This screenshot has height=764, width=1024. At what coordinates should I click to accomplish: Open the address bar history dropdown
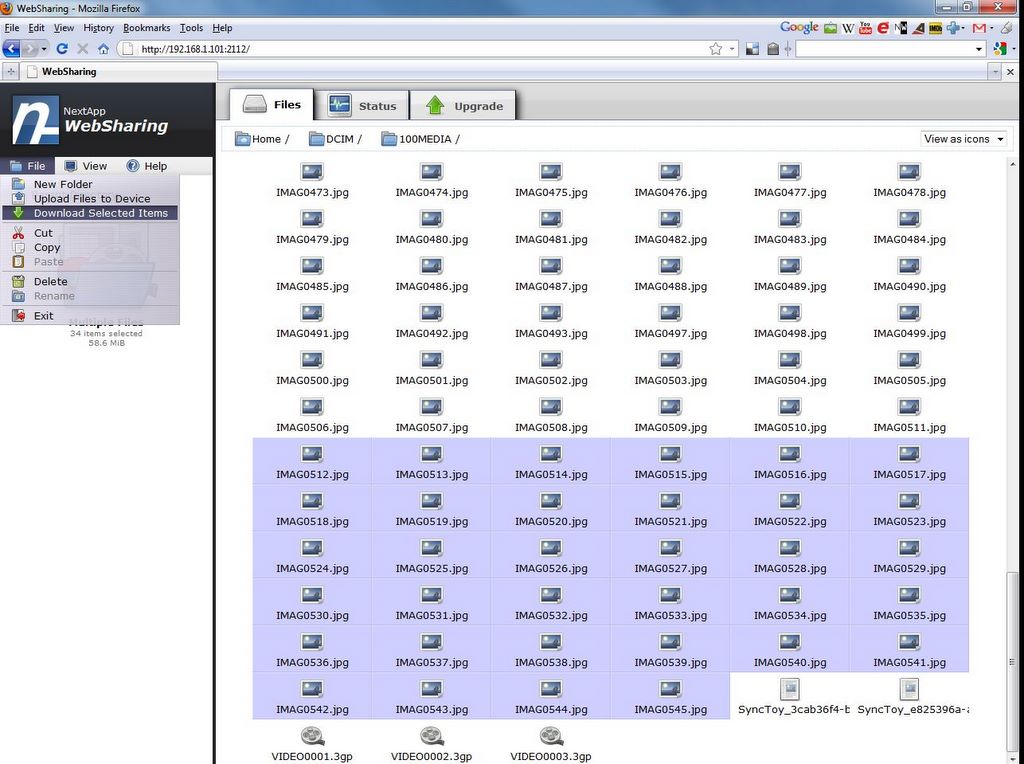pyautogui.click(x=732, y=48)
